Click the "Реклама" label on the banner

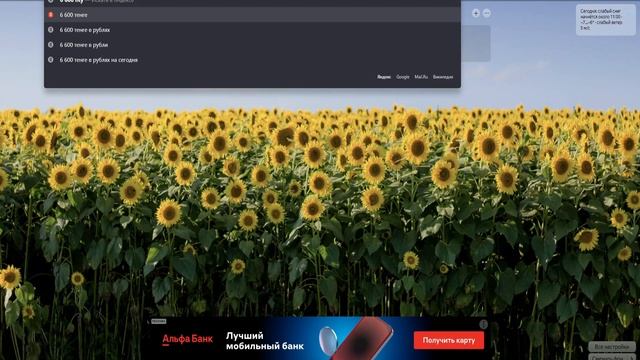[158, 321]
